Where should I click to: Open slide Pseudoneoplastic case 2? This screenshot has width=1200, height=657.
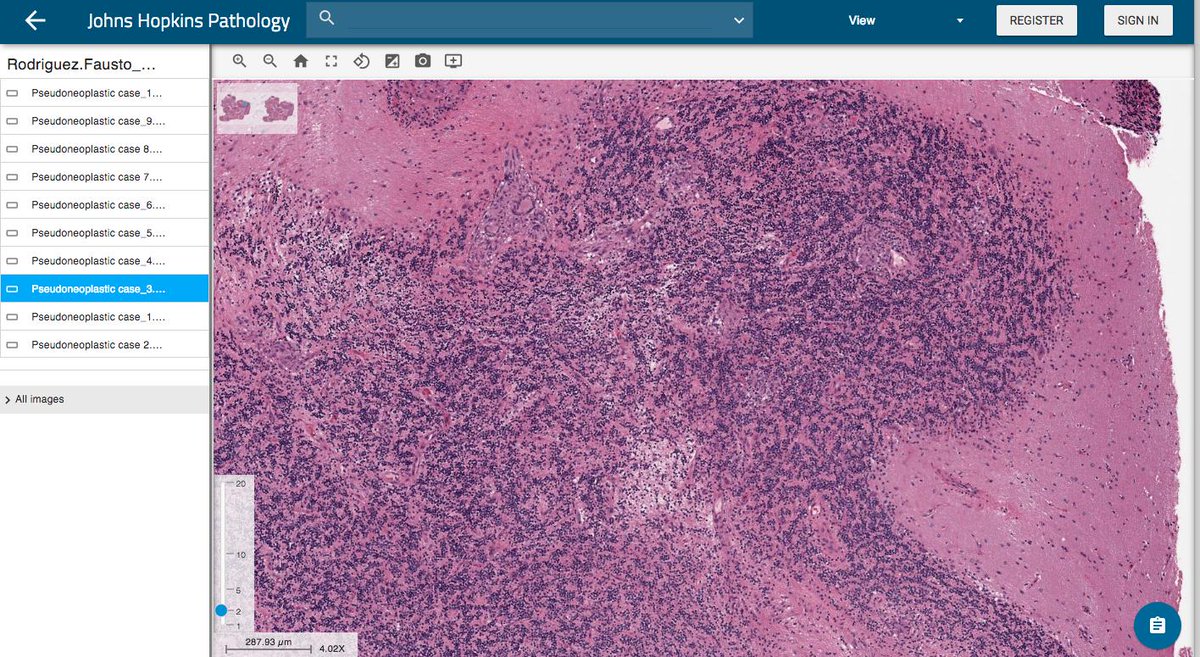tap(105, 345)
